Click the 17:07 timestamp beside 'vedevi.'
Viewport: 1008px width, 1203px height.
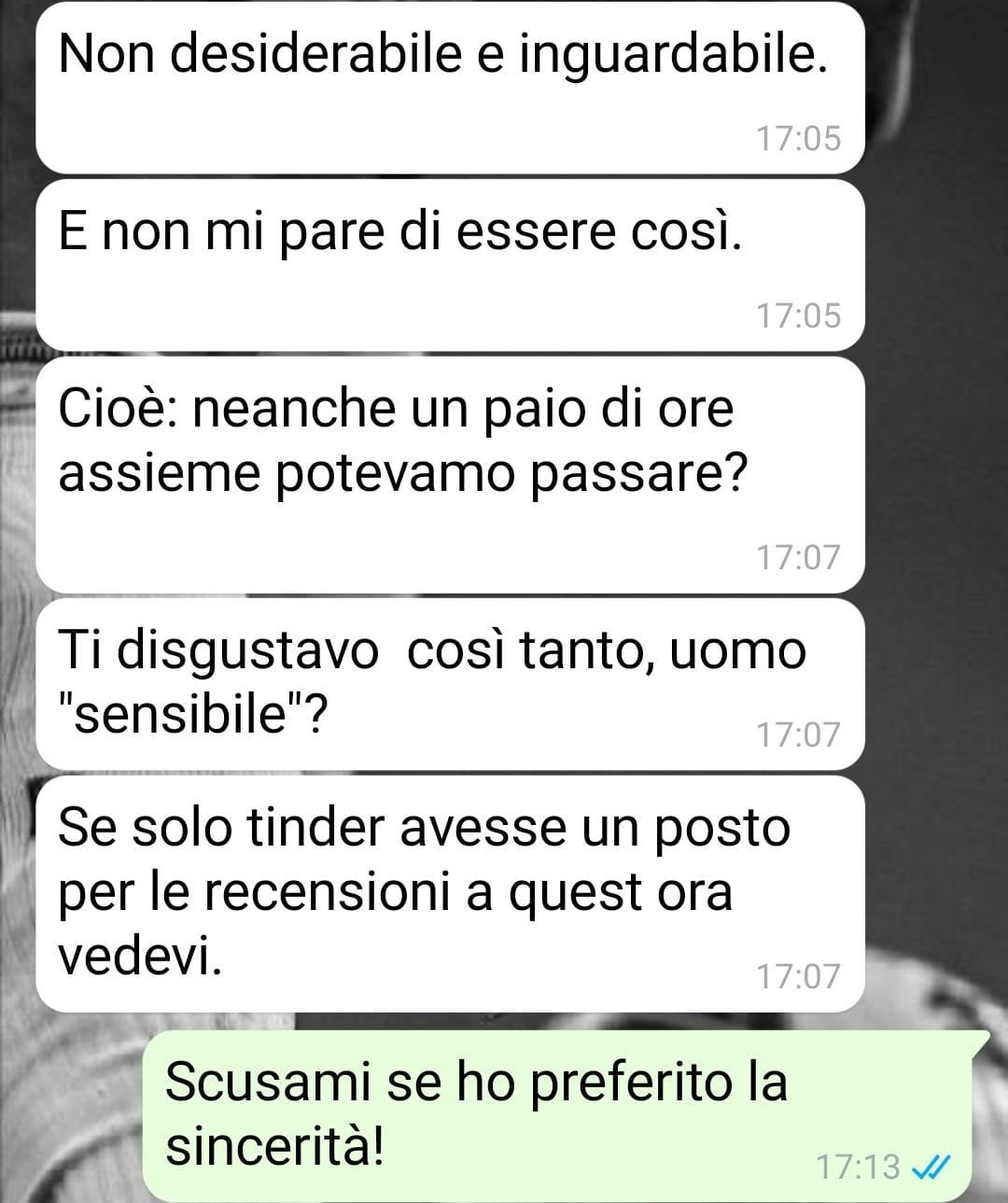pos(798,977)
